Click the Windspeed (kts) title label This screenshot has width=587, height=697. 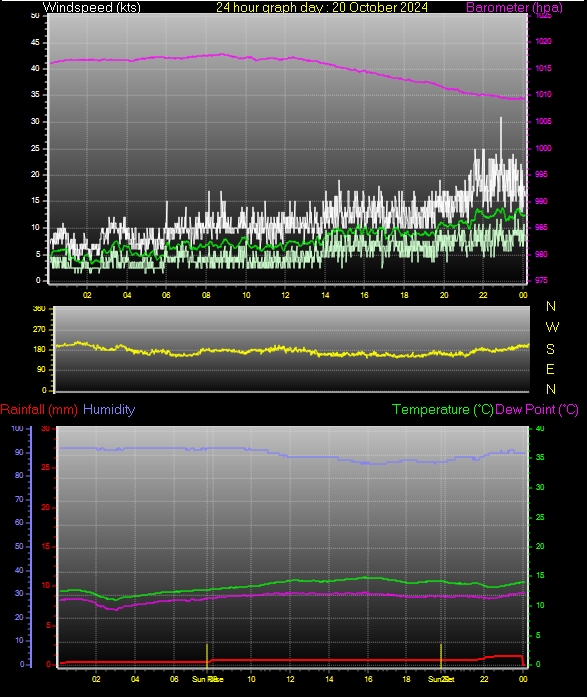pos(92,7)
